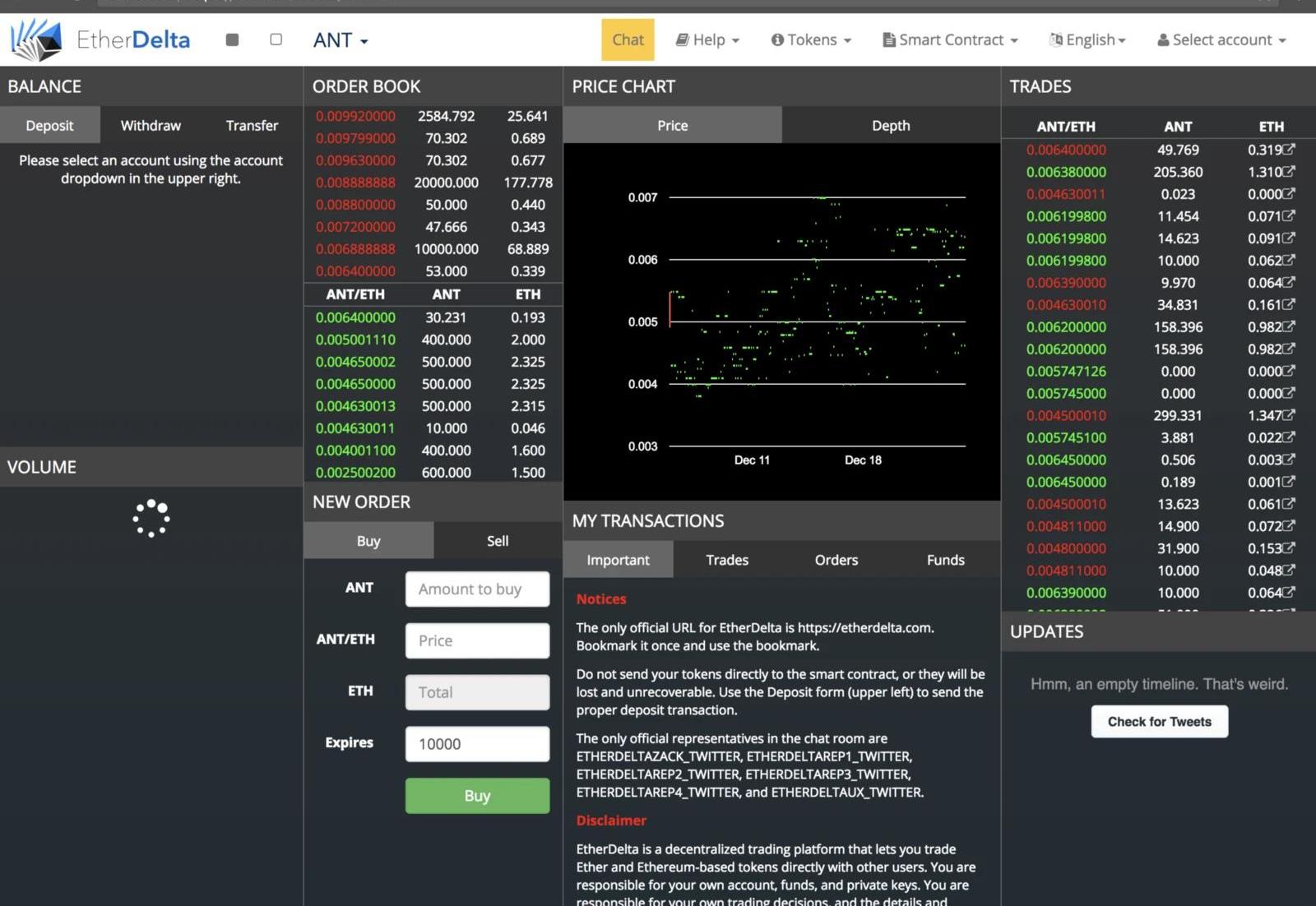Open external link icon for 9.970 ANT trade
Viewport: 1316px width, 906px height.
click(x=1289, y=282)
